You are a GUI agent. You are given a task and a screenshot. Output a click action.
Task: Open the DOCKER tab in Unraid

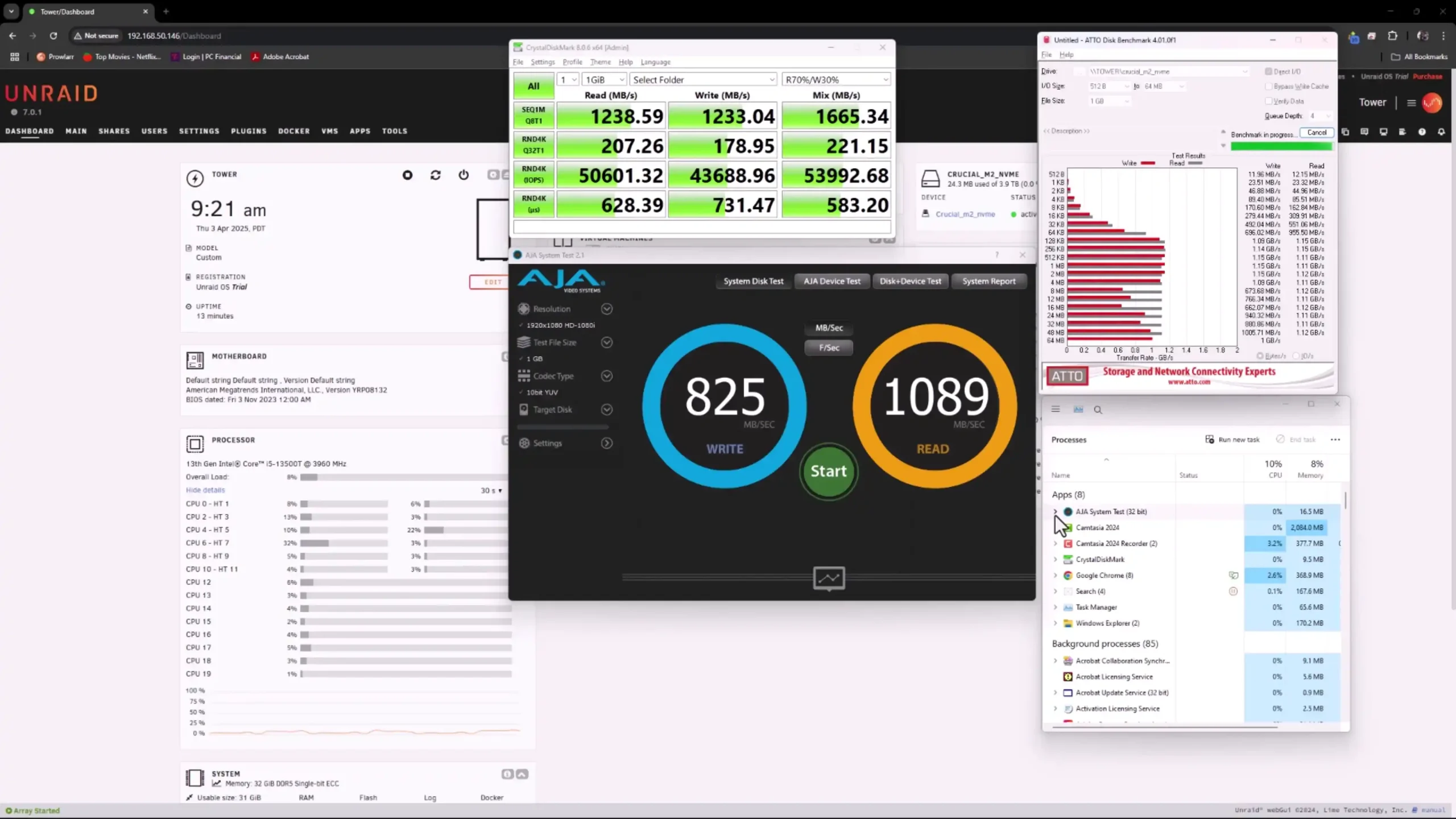coord(293,131)
